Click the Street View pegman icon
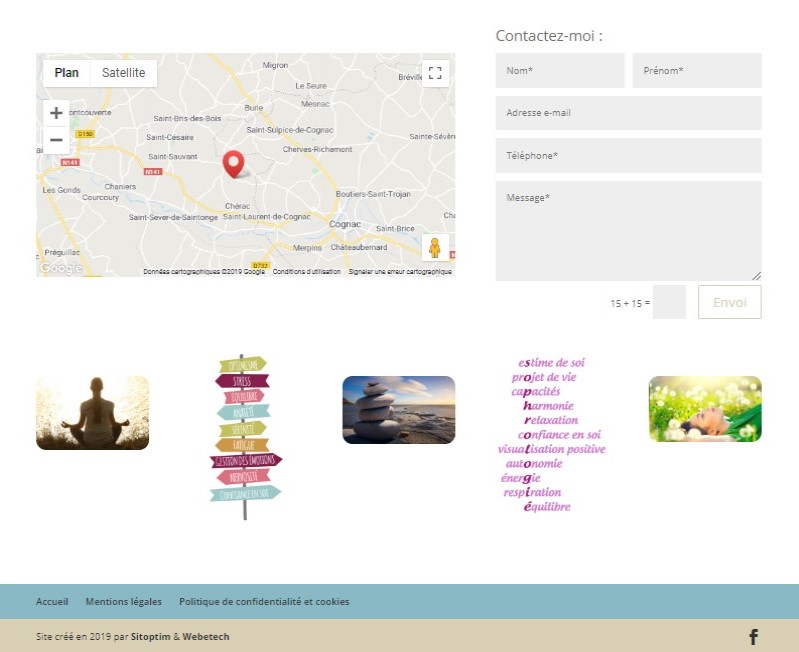 click(x=435, y=247)
